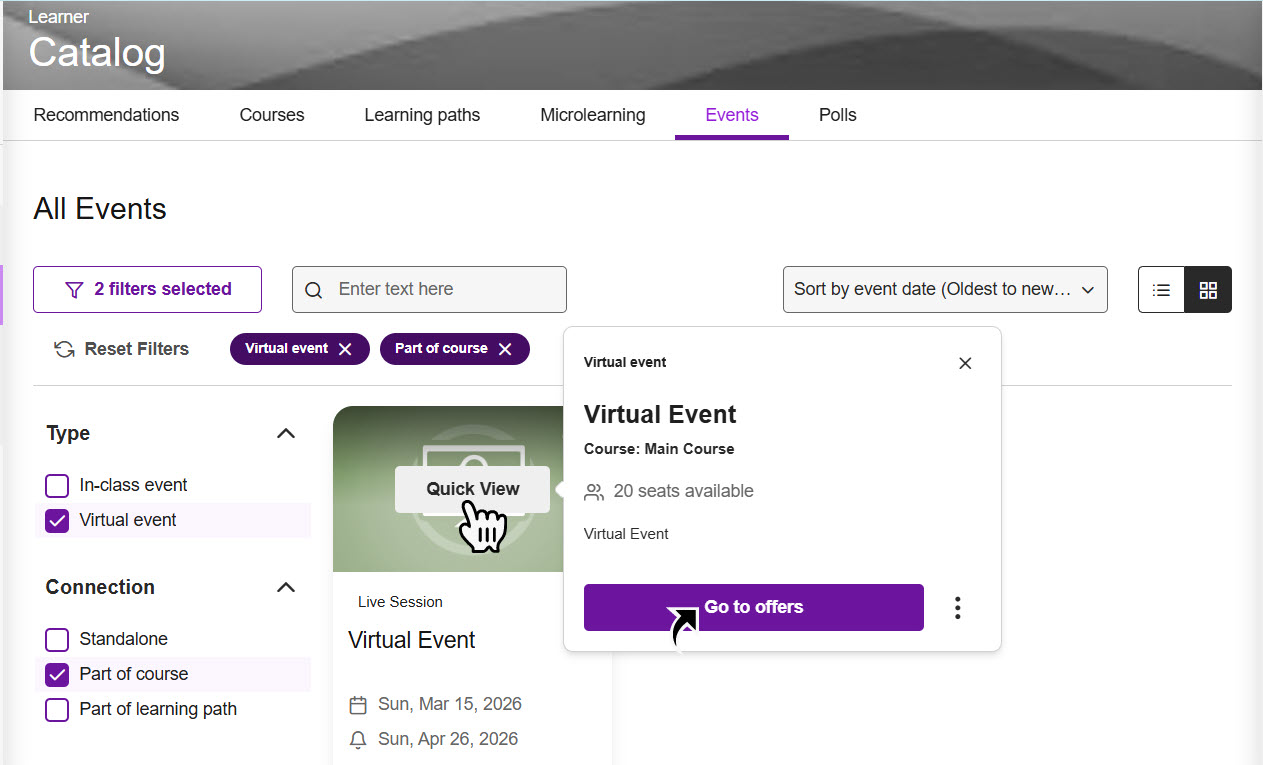Click the calendar icon next to event date
The height and width of the screenshot is (765, 1263).
[x=359, y=704]
